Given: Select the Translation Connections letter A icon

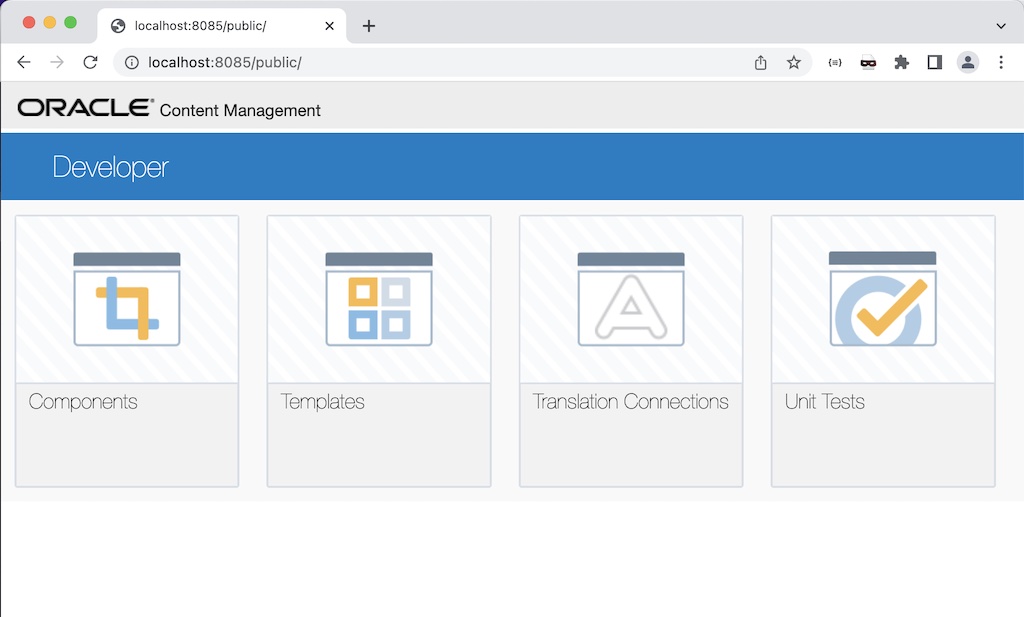Looking at the screenshot, I should (x=631, y=300).
